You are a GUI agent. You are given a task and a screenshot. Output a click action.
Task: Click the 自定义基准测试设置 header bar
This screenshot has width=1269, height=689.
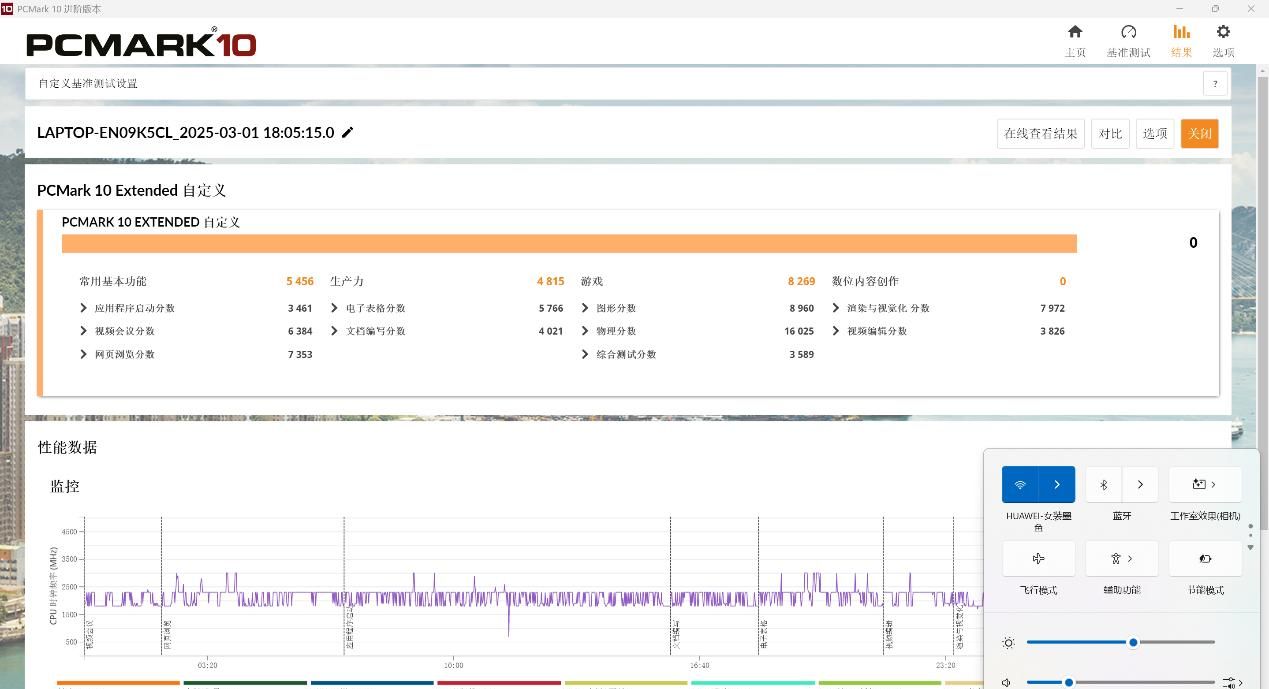coord(628,84)
